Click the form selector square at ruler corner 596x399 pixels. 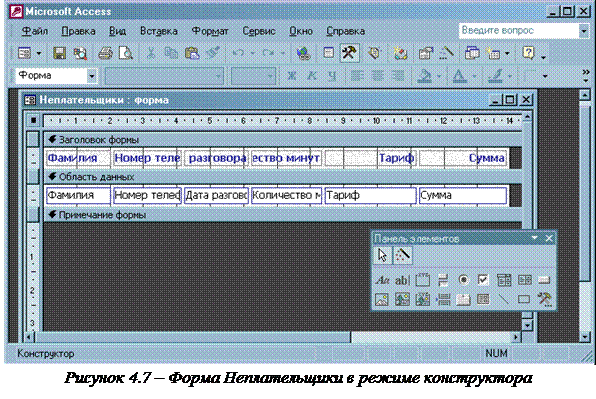pyautogui.click(x=33, y=120)
